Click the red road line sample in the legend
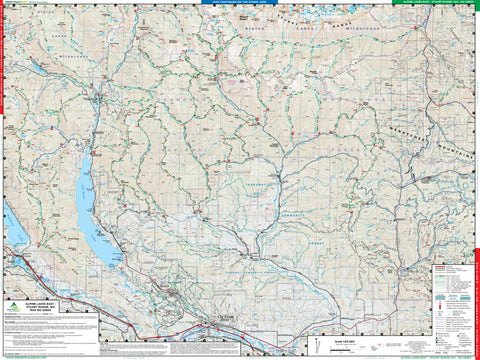 [439, 268]
